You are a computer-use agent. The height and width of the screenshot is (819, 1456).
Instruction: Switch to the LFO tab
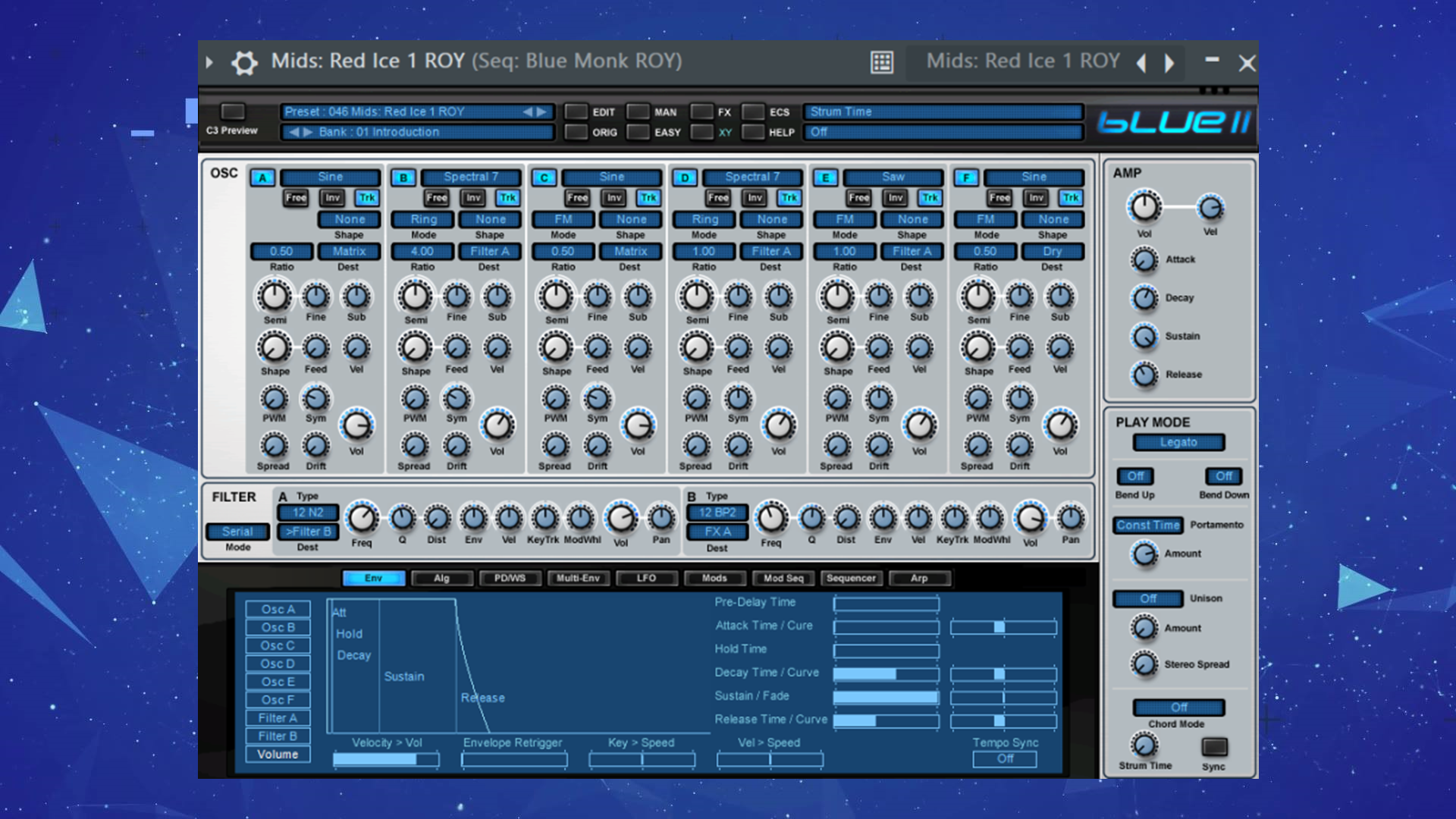pos(646,579)
